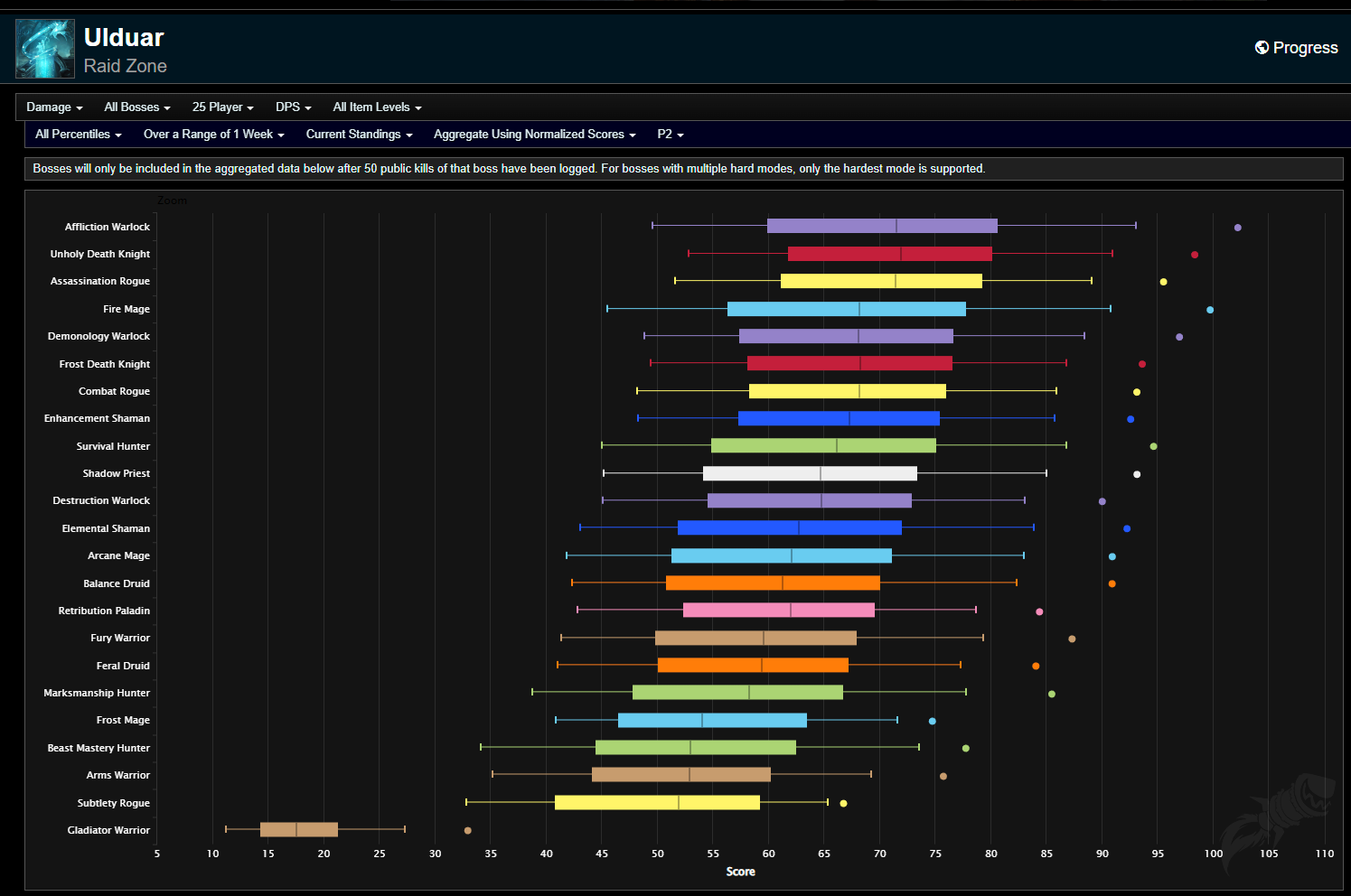Click the Subtlety Rogue yellow box bar

coord(657,802)
